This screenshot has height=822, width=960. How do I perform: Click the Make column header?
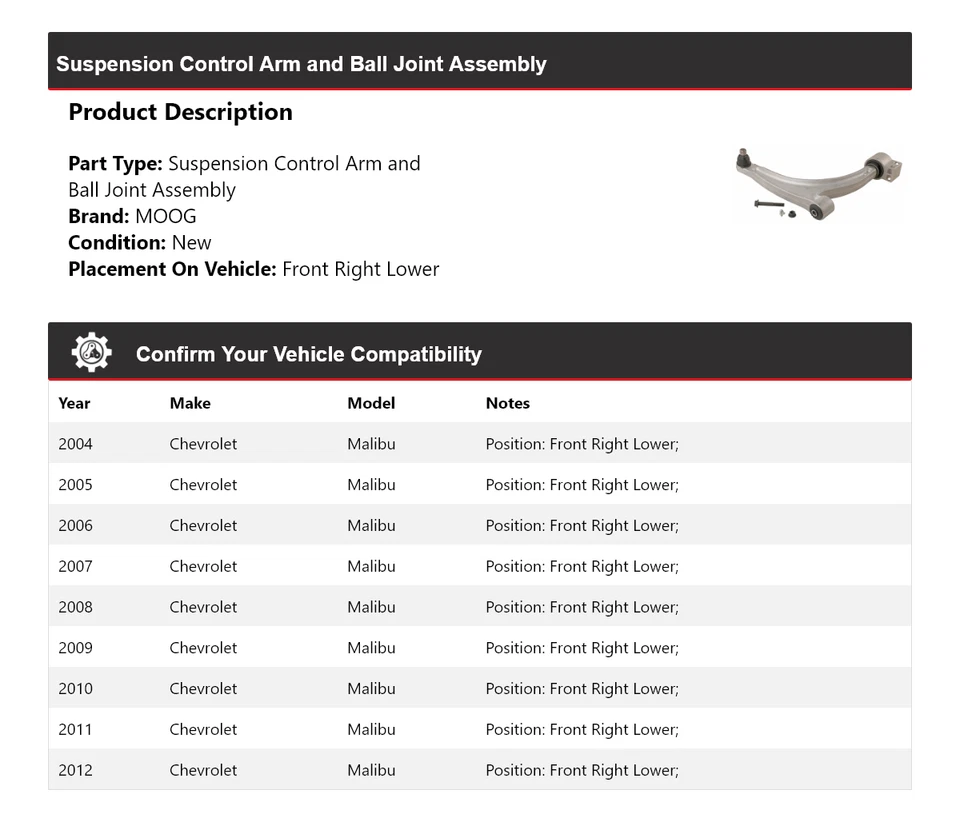tap(190, 403)
